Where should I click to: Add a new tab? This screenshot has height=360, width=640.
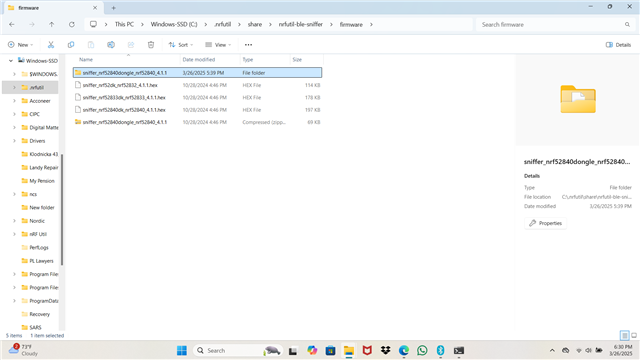(113, 8)
